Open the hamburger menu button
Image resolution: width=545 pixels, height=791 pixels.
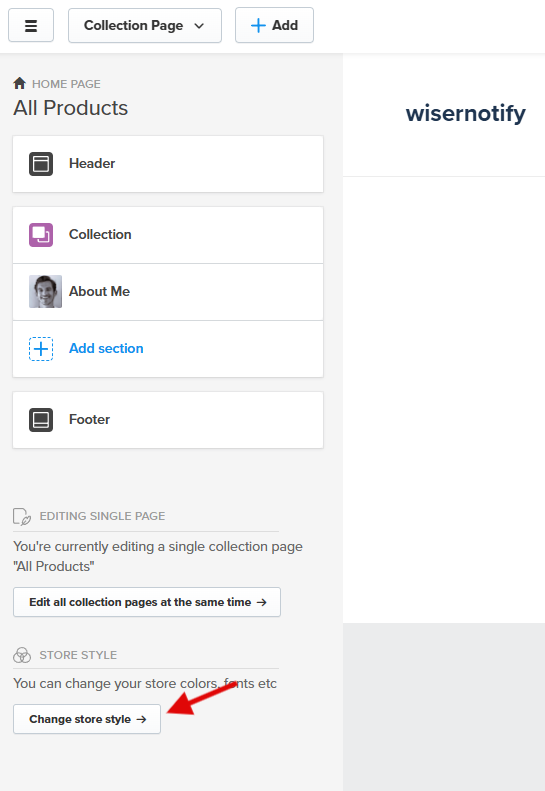point(31,25)
